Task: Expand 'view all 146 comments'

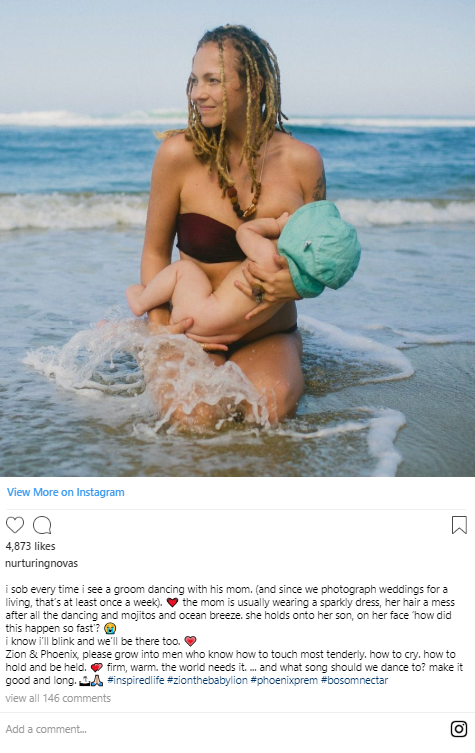Action: click(x=58, y=698)
